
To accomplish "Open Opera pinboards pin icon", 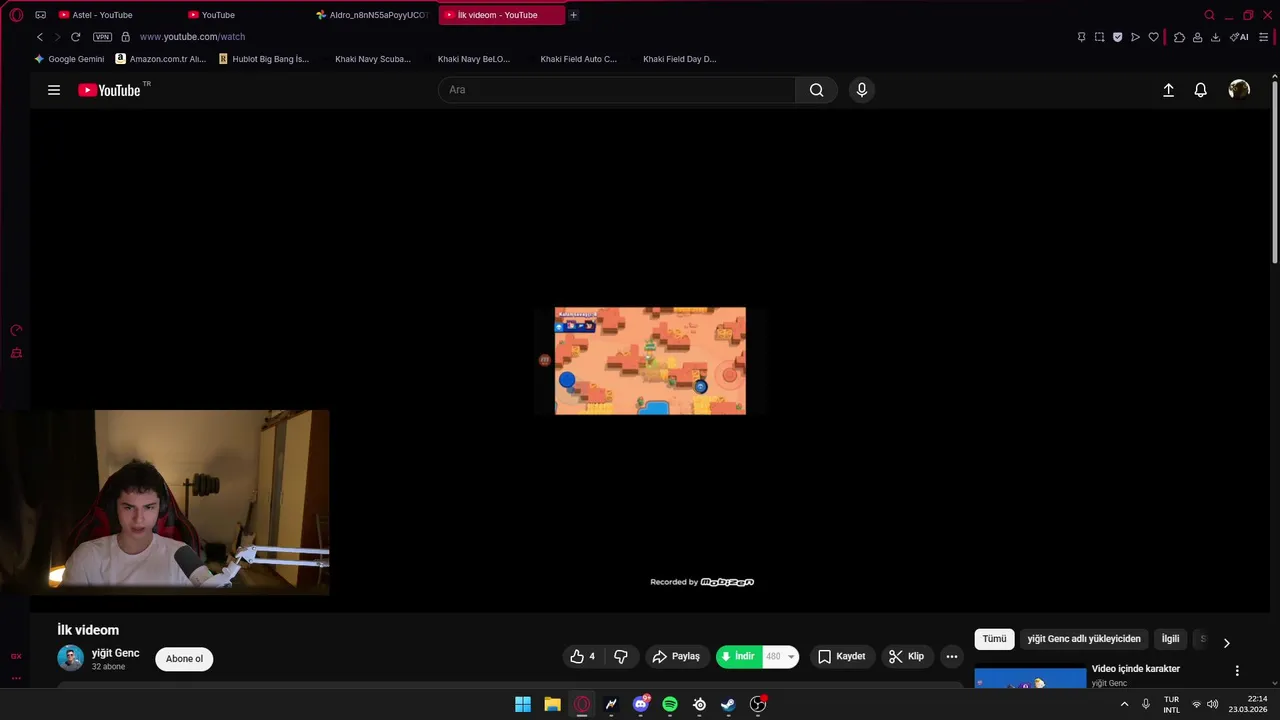I will [x=1081, y=37].
